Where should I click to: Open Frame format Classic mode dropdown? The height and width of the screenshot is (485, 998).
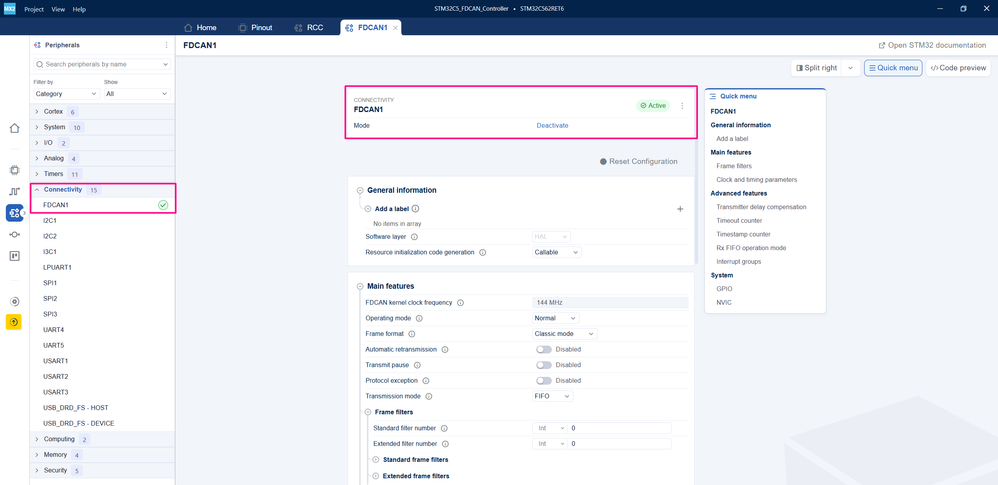coord(565,334)
